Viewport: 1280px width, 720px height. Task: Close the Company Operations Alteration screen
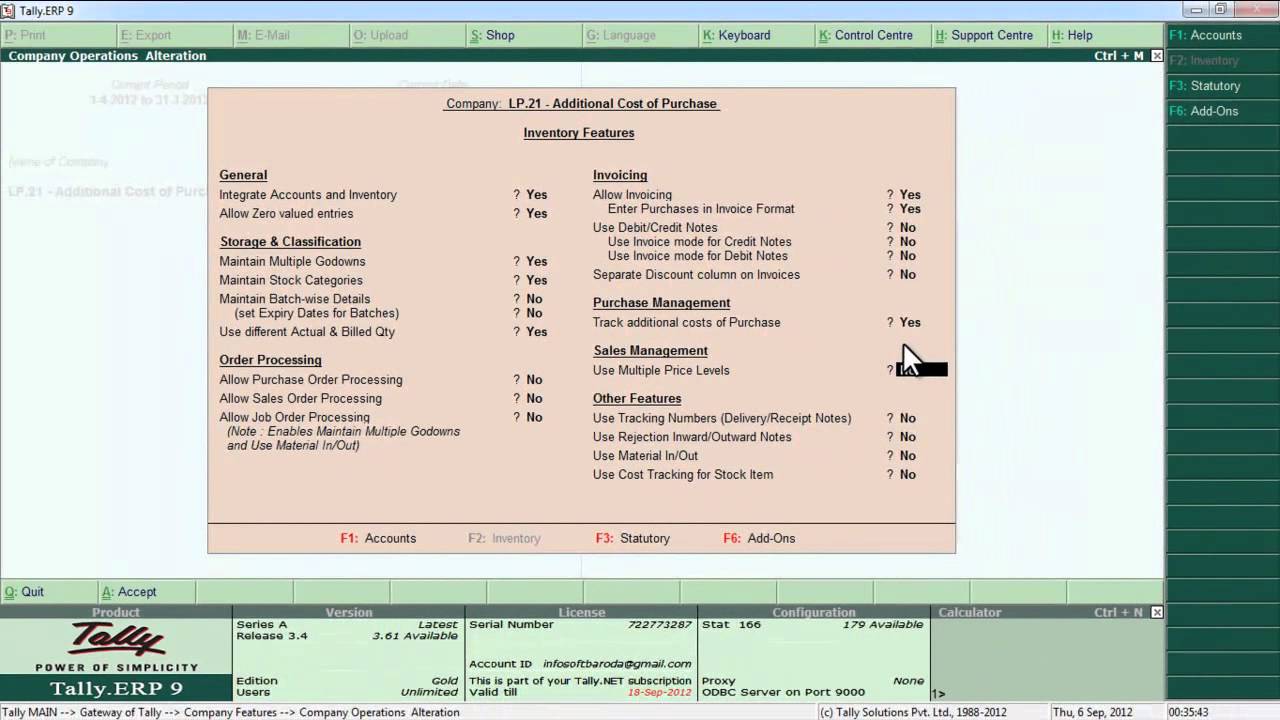coord(1157,56)
